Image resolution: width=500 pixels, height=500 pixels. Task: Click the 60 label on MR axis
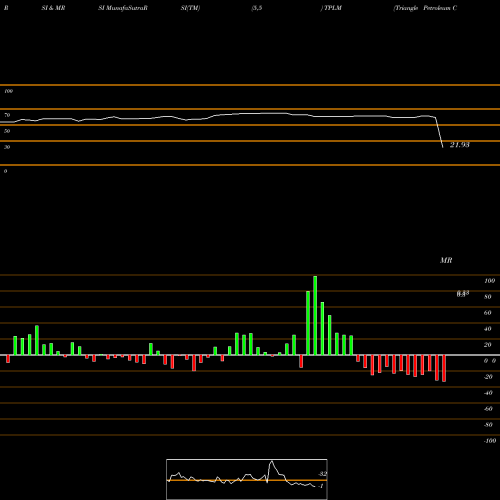click(488, 313)
